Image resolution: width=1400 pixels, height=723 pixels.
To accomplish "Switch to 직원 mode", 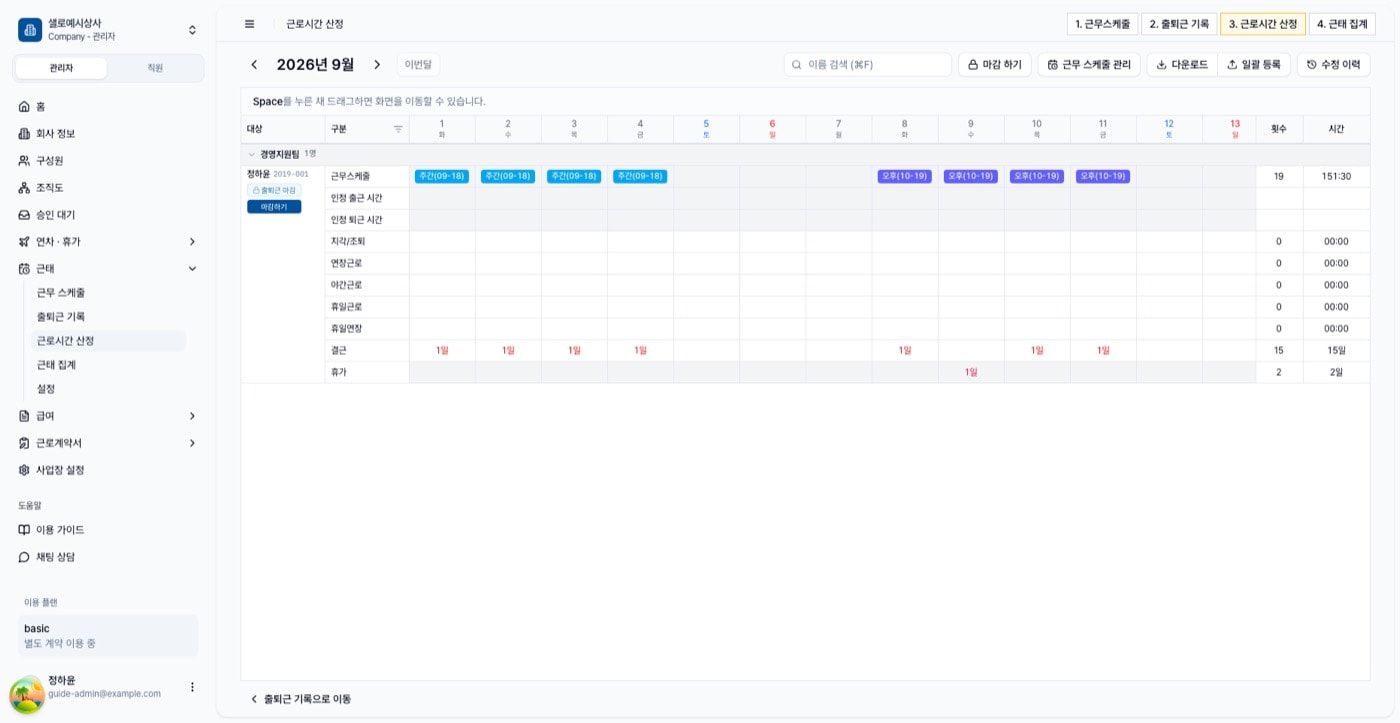I will click(x=155, y=68).
